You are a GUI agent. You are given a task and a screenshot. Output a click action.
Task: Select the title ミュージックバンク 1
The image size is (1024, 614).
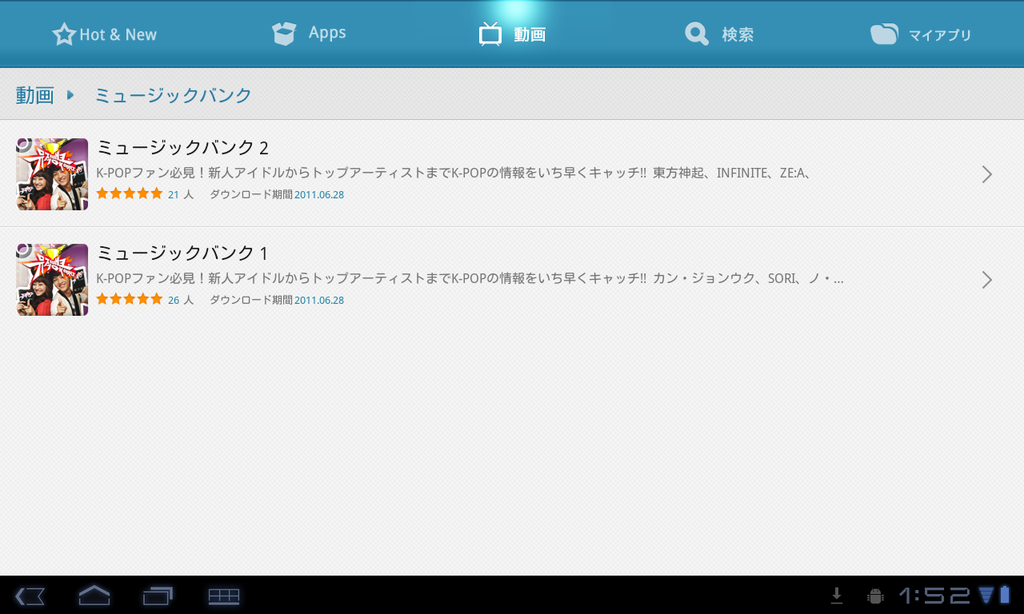tap(182, 253)
